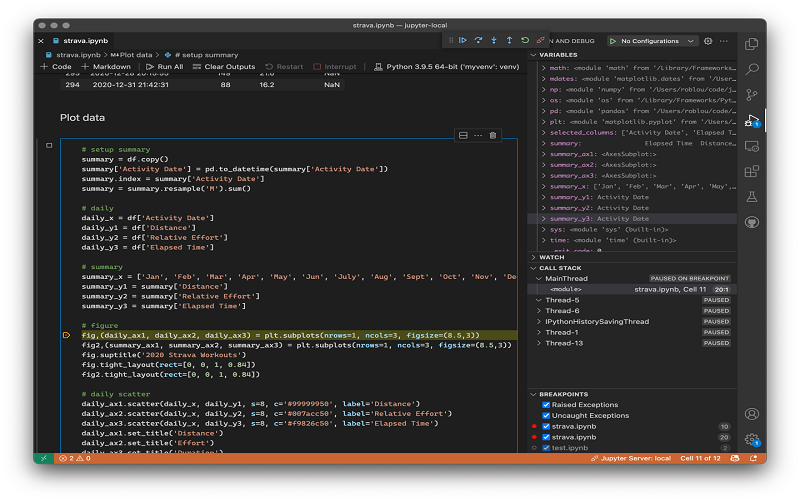Screen dimensions: 800x500
Task: Open cell more actions ellipsis
Action: click(x=478, y=135)
